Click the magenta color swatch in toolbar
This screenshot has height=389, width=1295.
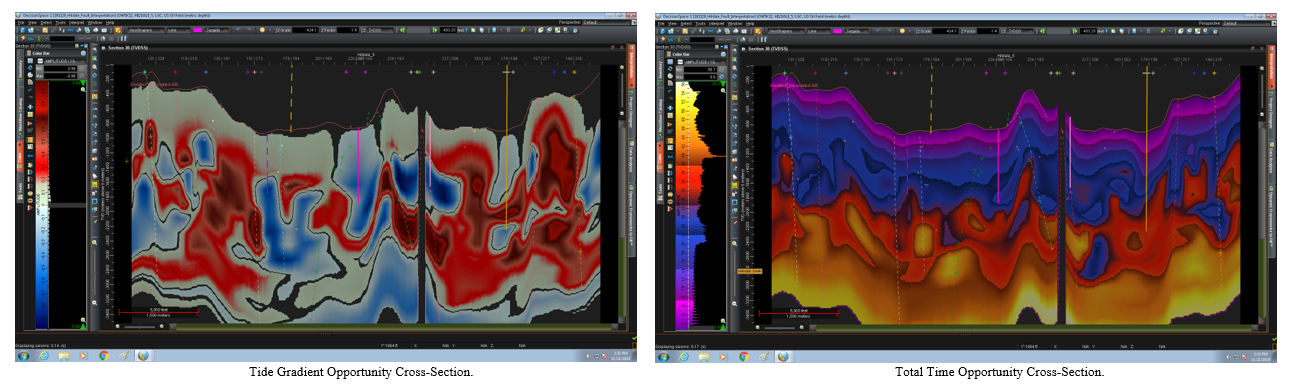point(197,30)
